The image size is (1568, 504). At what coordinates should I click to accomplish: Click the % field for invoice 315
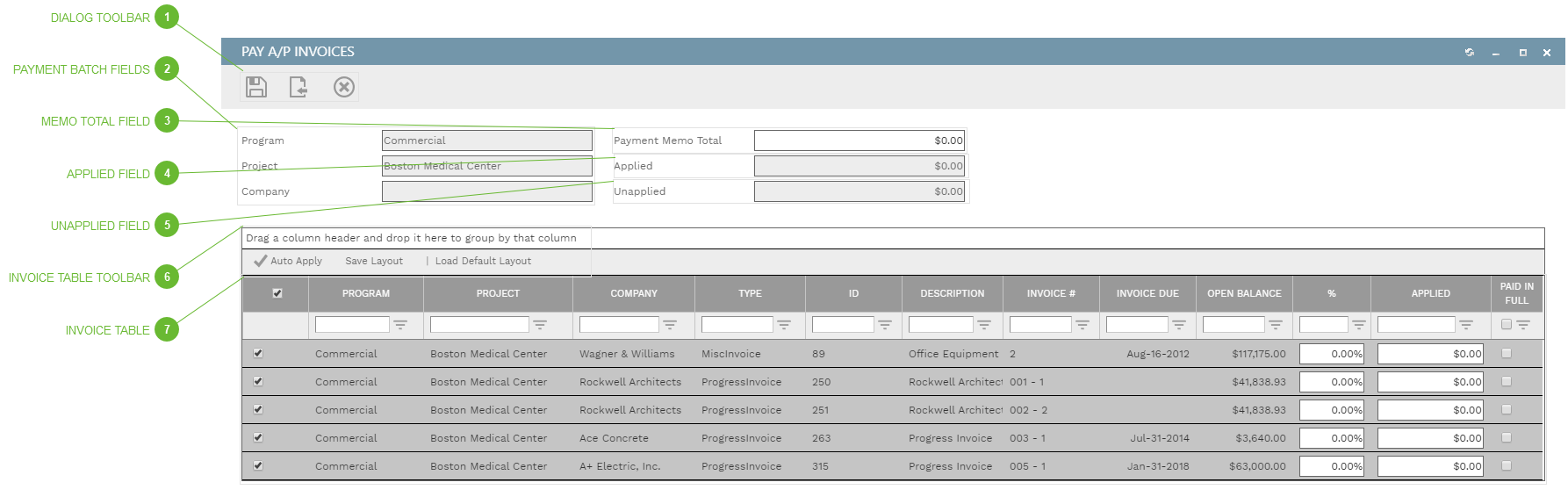[1332, 466]
